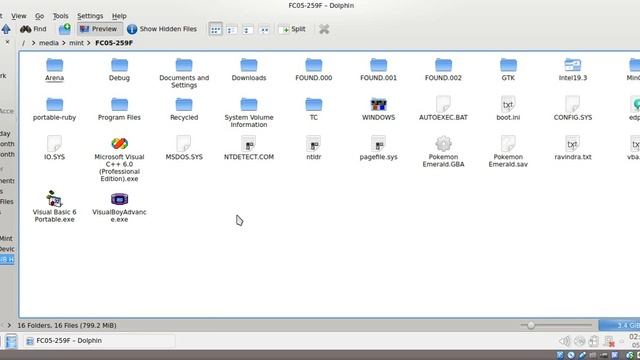The height and width of the screenshot is (360, 640).
Task: Select the WINDOWS folder icon
Action: [x=378, y=105]
